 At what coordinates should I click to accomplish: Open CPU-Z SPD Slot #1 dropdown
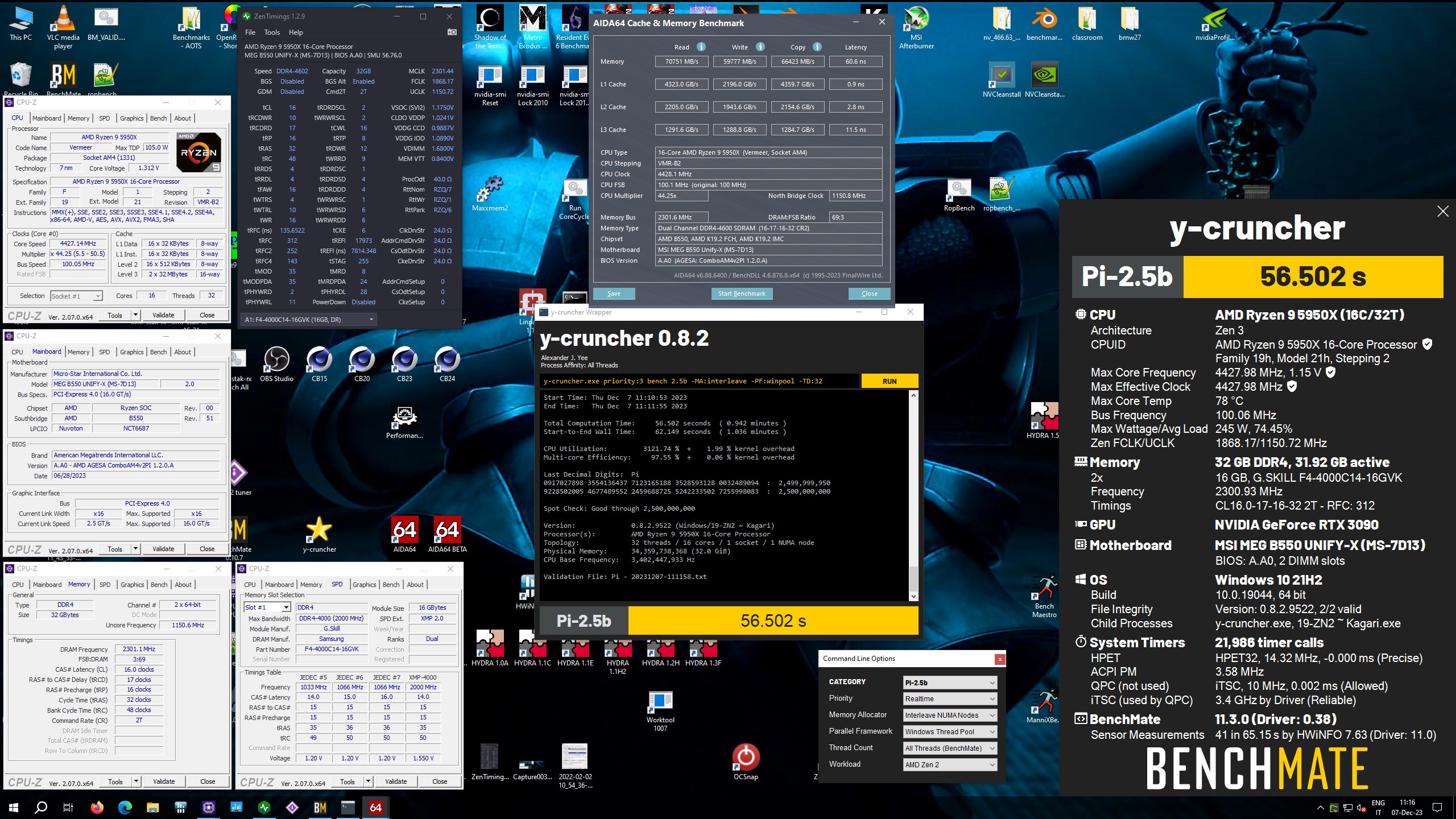pos(267,607)
